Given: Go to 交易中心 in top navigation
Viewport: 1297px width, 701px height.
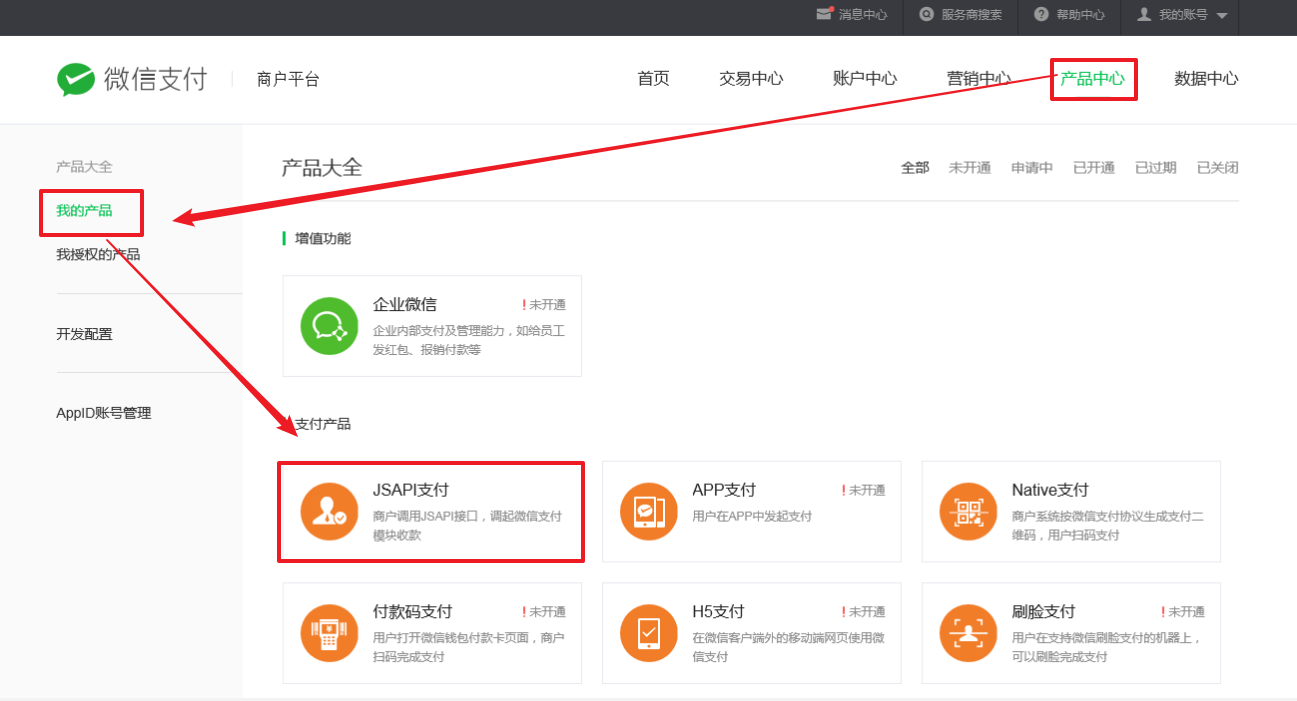Looking at the screenshot, I should coord(751,79).
